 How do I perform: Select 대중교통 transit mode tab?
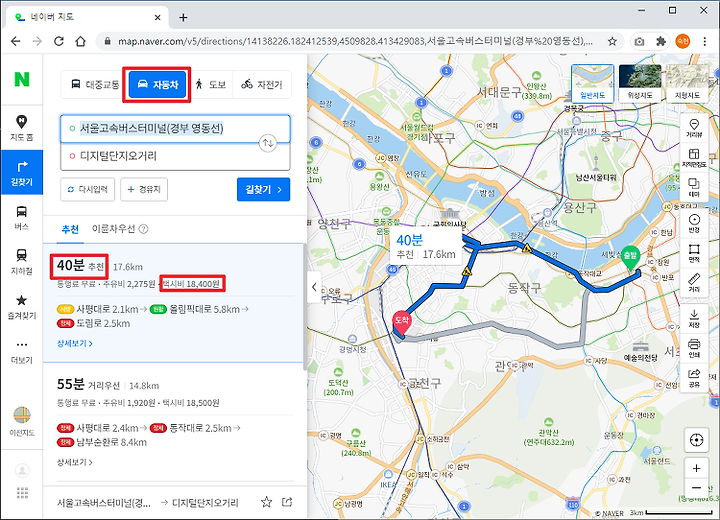[94, 85]
